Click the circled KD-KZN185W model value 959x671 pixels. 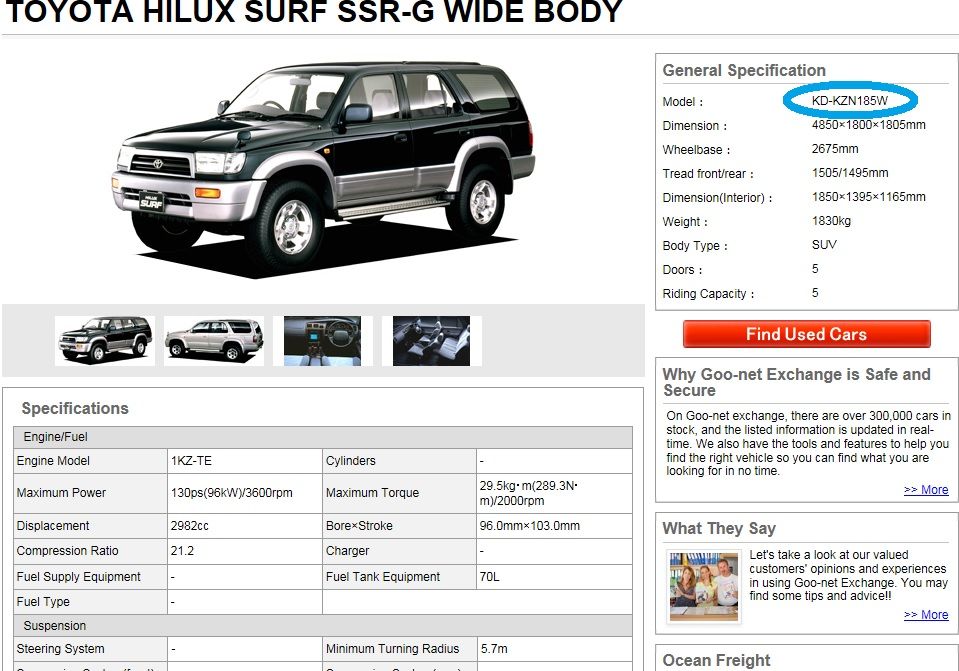[x=850, y=101]
